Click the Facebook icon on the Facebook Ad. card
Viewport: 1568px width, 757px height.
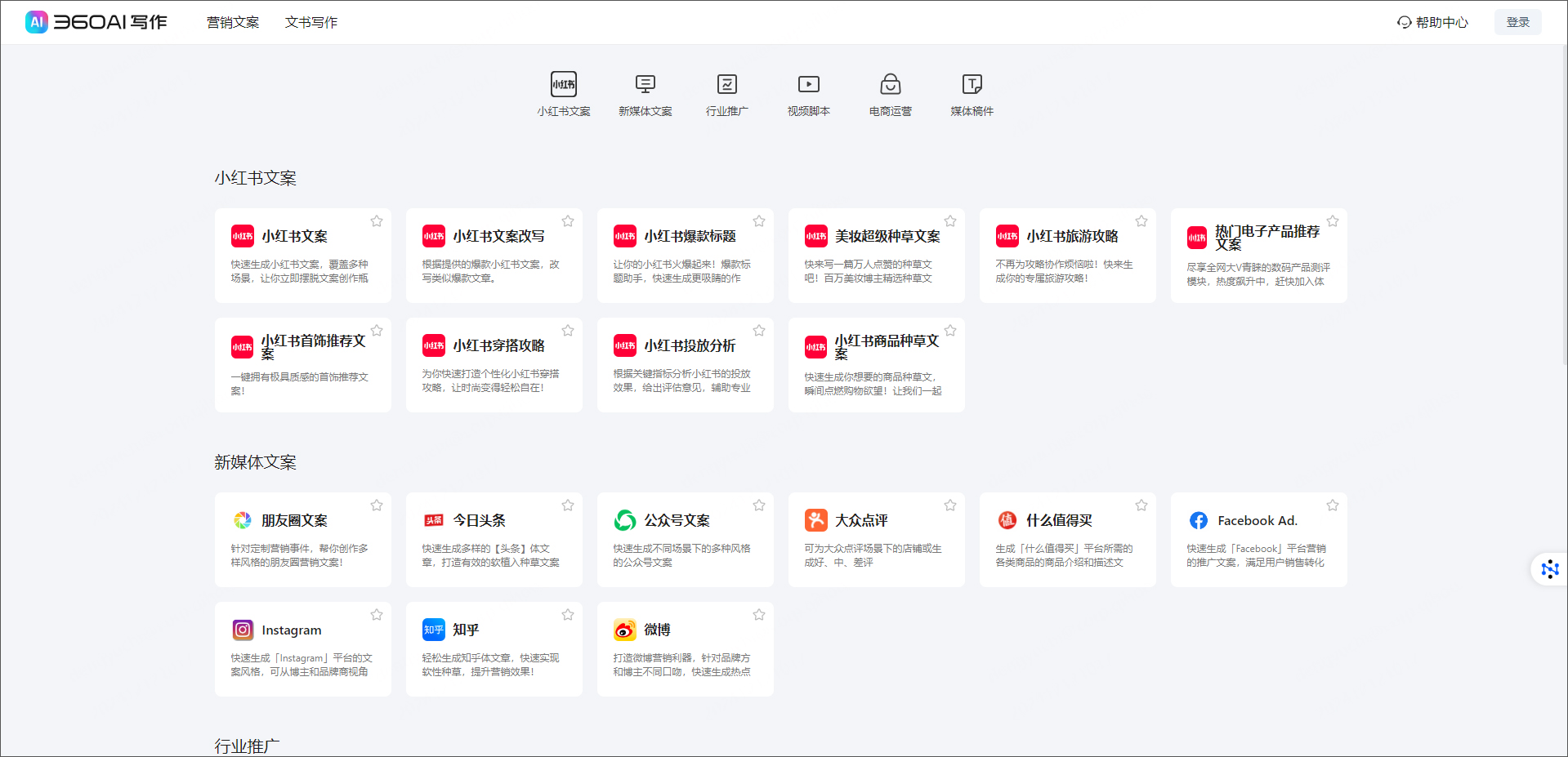1198,519
